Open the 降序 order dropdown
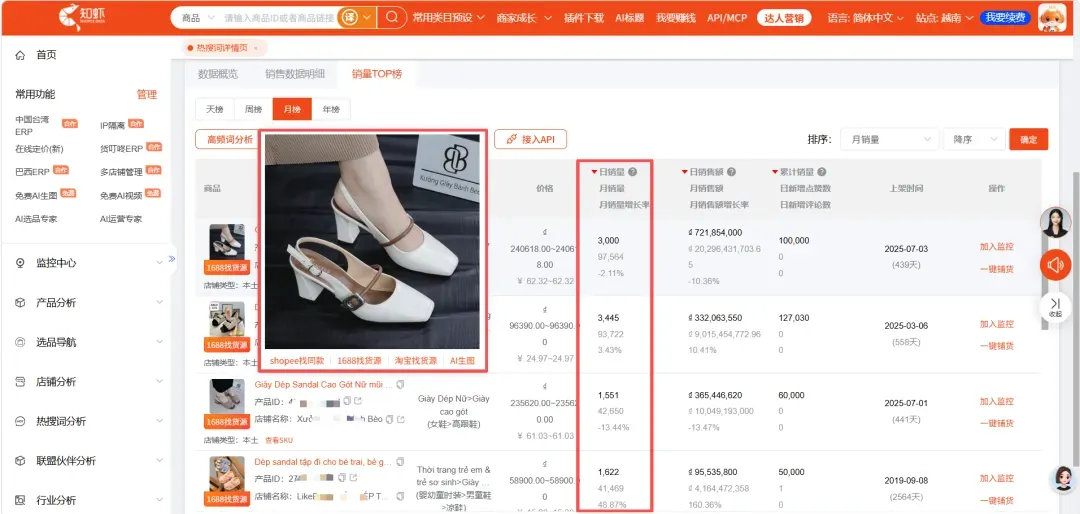The image size is (1080, 514). coord(975,139)
